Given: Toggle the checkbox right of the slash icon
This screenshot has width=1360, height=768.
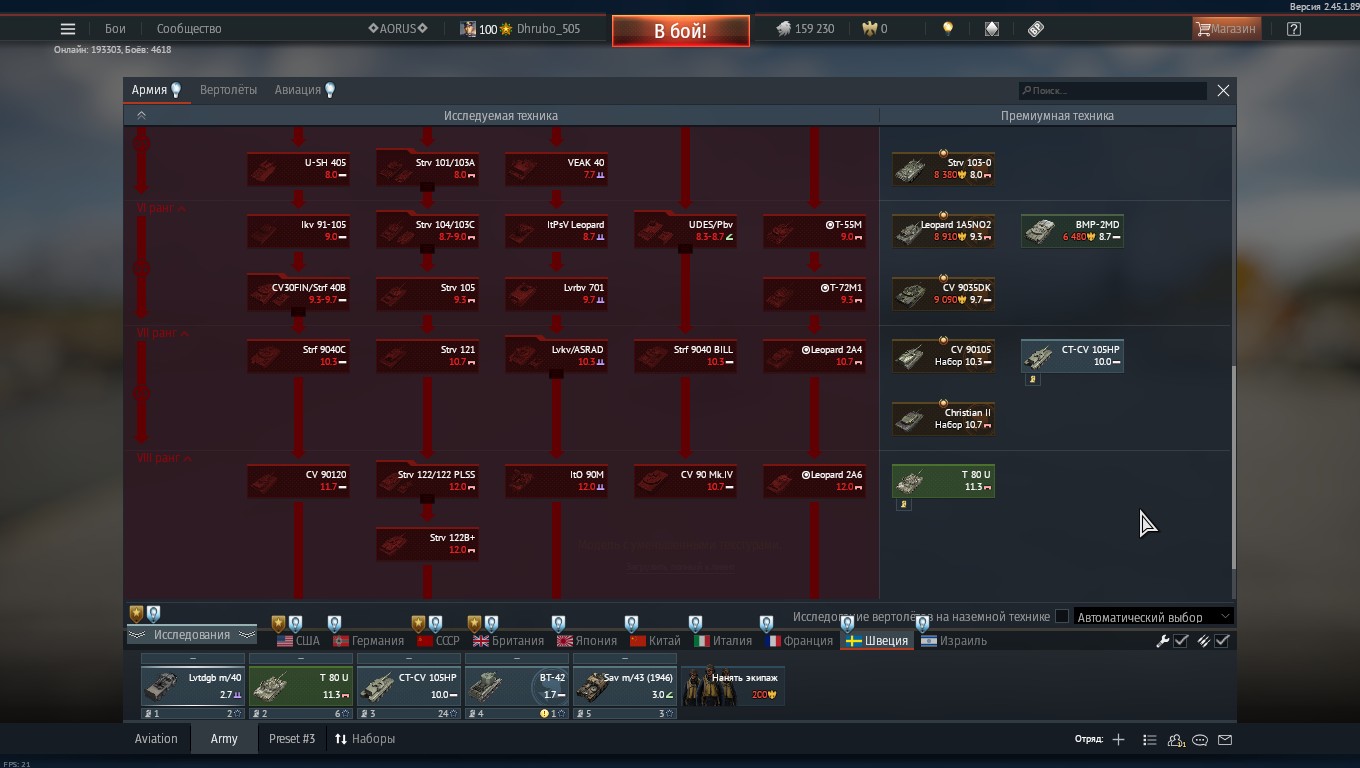Looking at the screenshot, I should (1222, 641).
